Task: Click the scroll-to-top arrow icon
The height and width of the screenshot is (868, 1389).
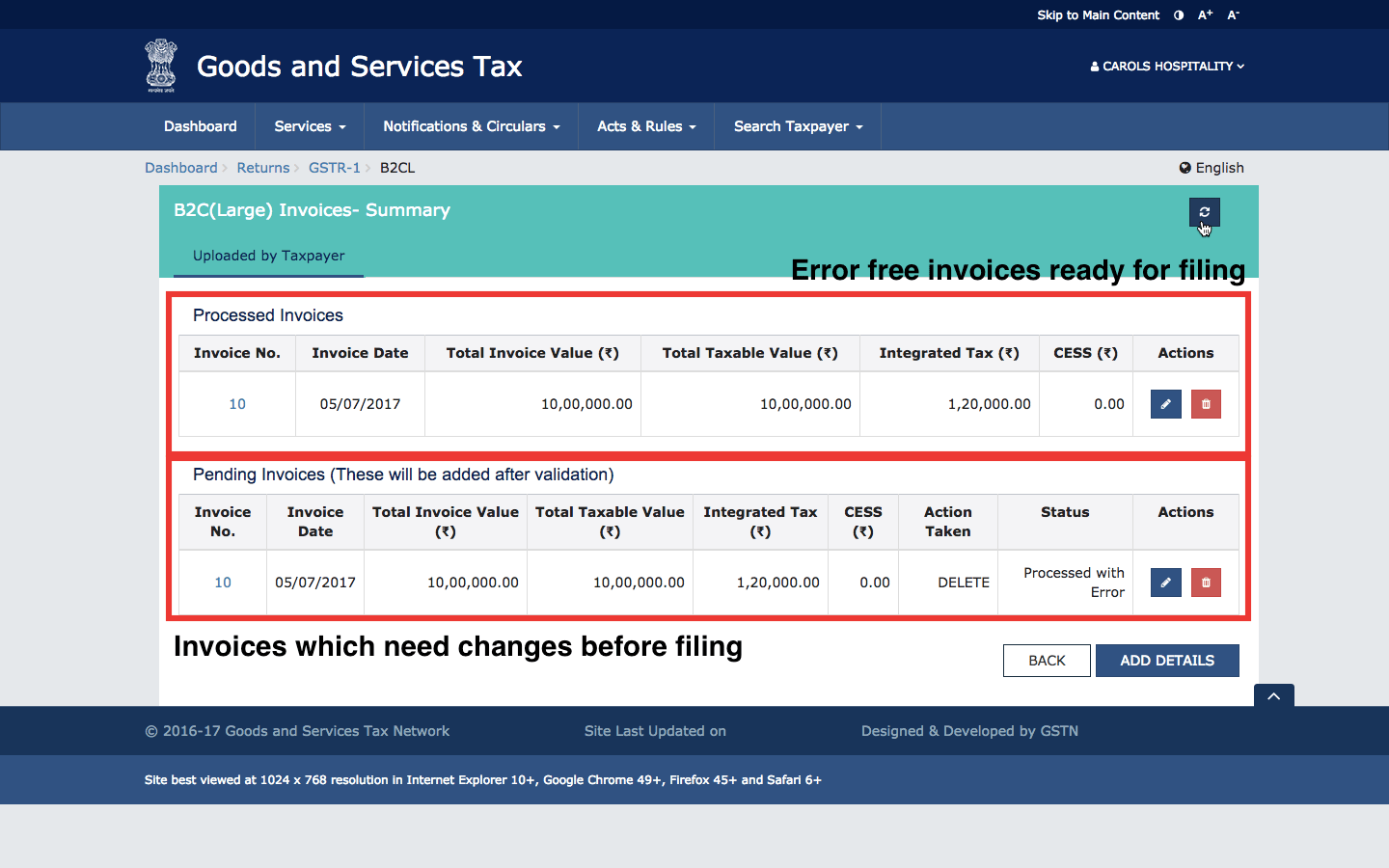Action: [1273, 696]
